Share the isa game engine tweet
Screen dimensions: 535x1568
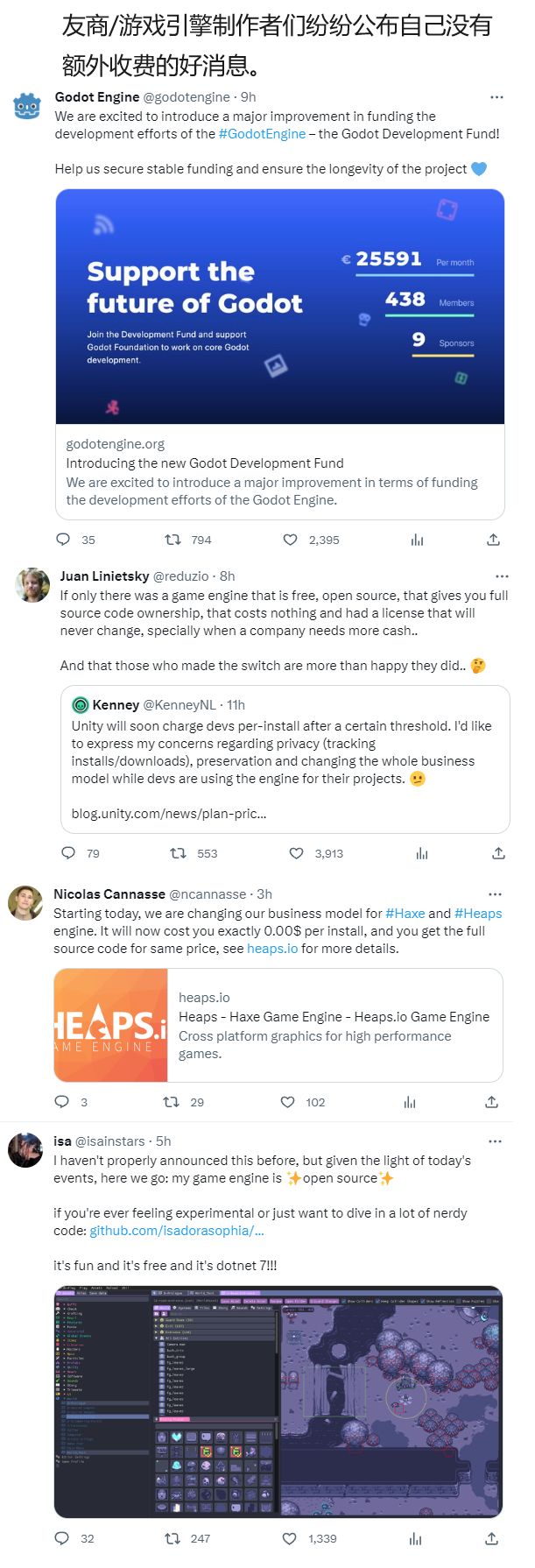tap(491, 1538)
